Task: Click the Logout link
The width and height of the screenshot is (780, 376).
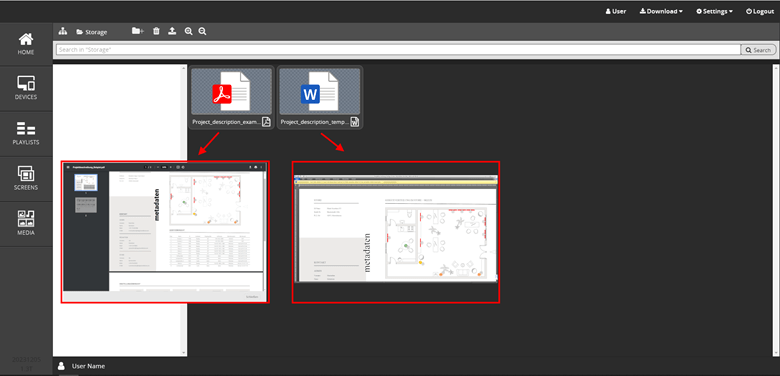Action: pos(760,11)
